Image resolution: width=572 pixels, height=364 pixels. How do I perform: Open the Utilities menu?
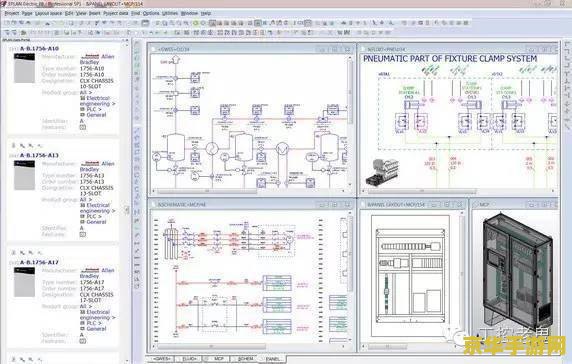pyautogui.click(x=170, y=13)
